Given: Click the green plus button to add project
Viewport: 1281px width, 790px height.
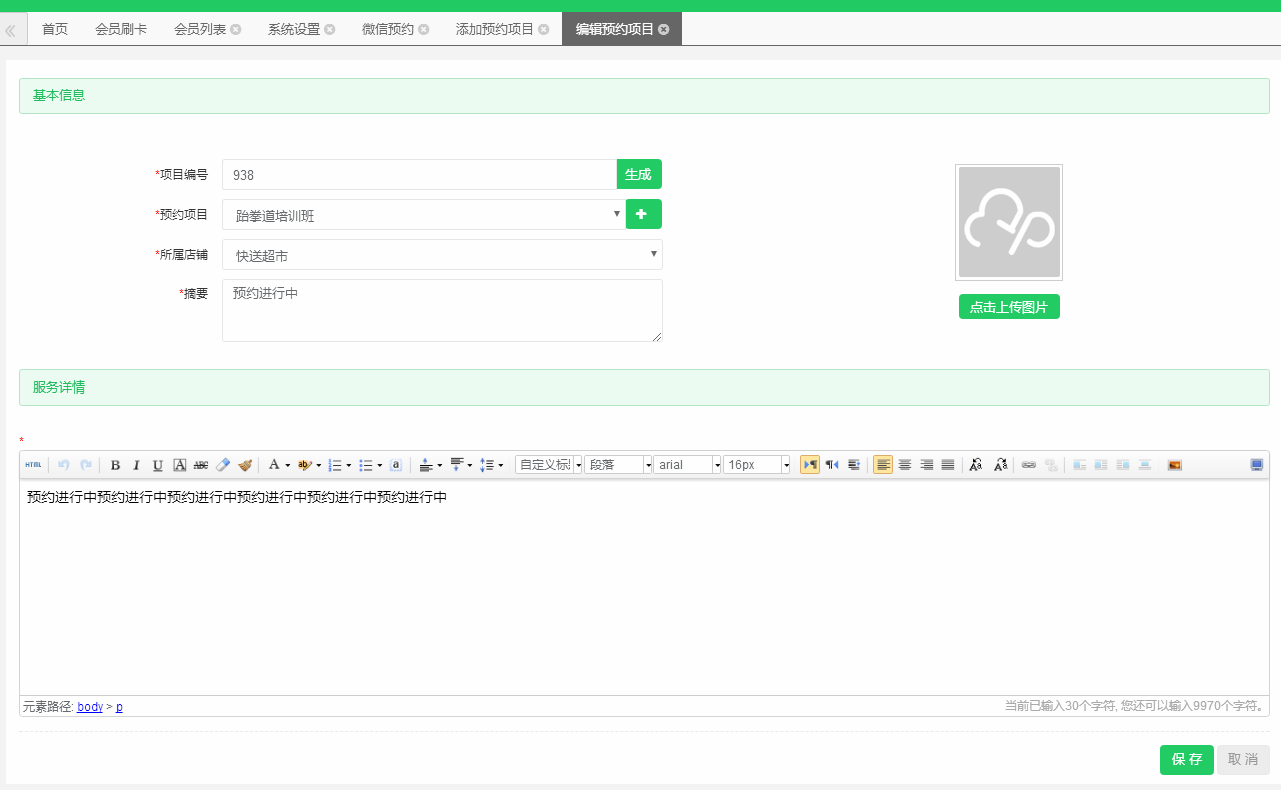Looking at the screenshot, I should click(x=644, y=214).
